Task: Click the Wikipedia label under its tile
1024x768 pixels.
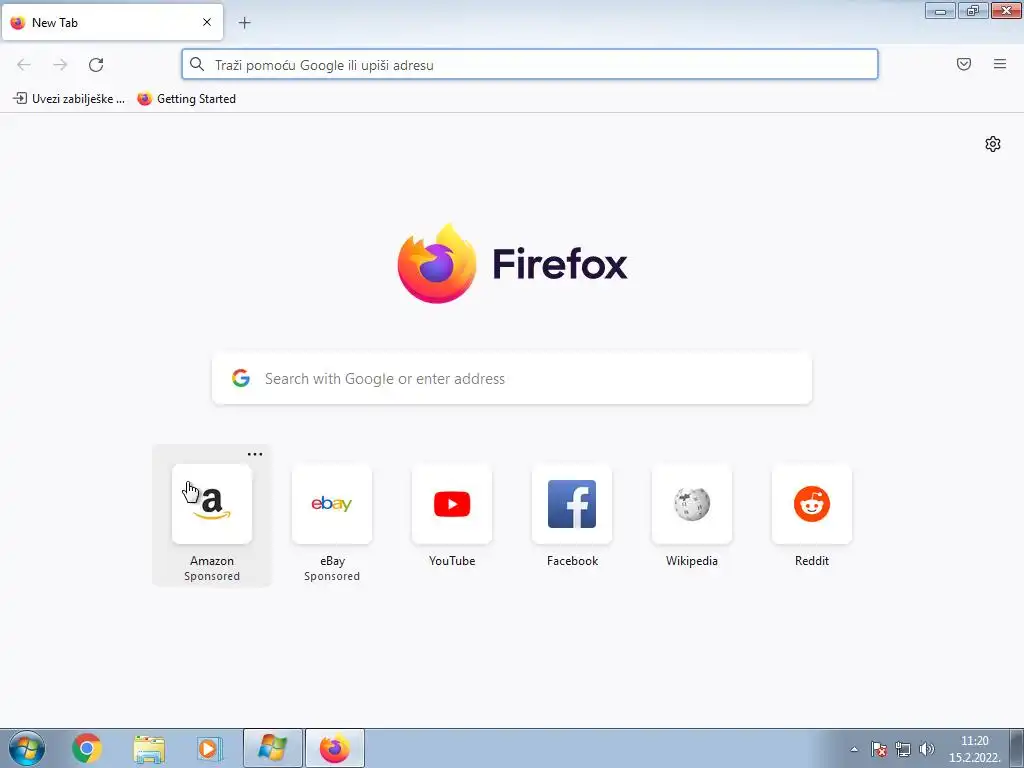Action: pyautogui.click(x=692, y=560)
